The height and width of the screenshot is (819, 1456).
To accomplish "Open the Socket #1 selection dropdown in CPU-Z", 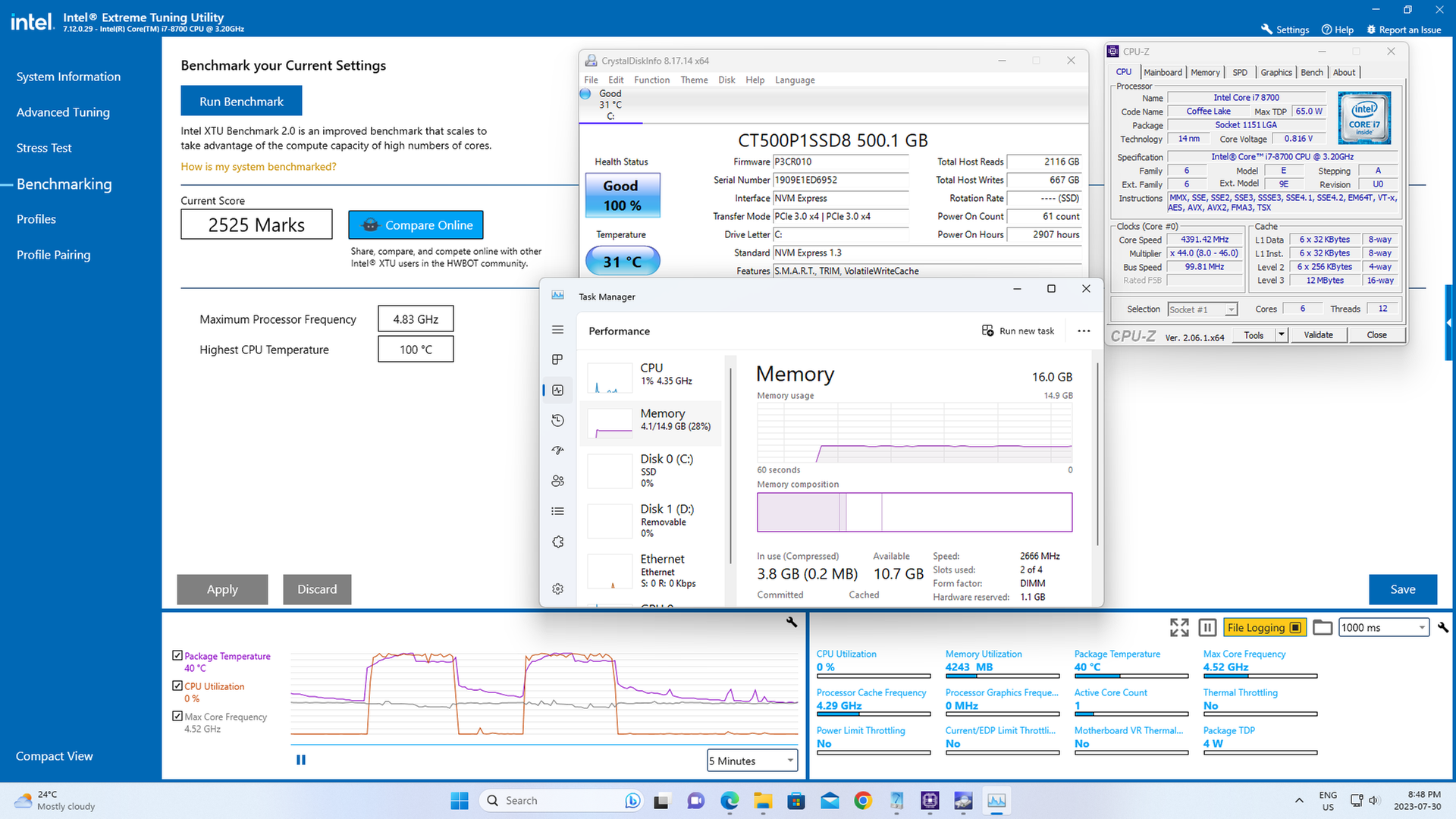I will [x=1203, y=309].
